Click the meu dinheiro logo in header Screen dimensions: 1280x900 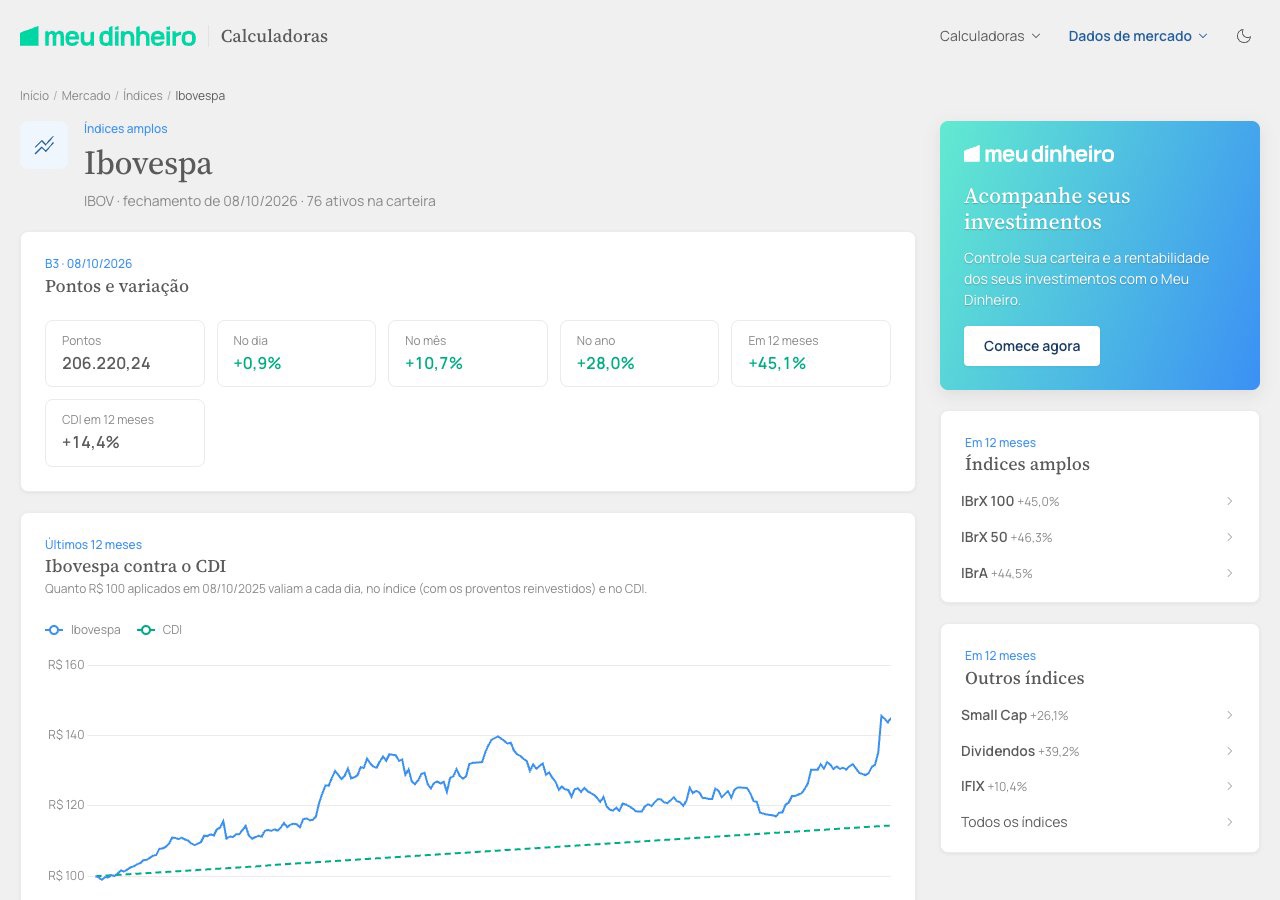tap(108, 36)
